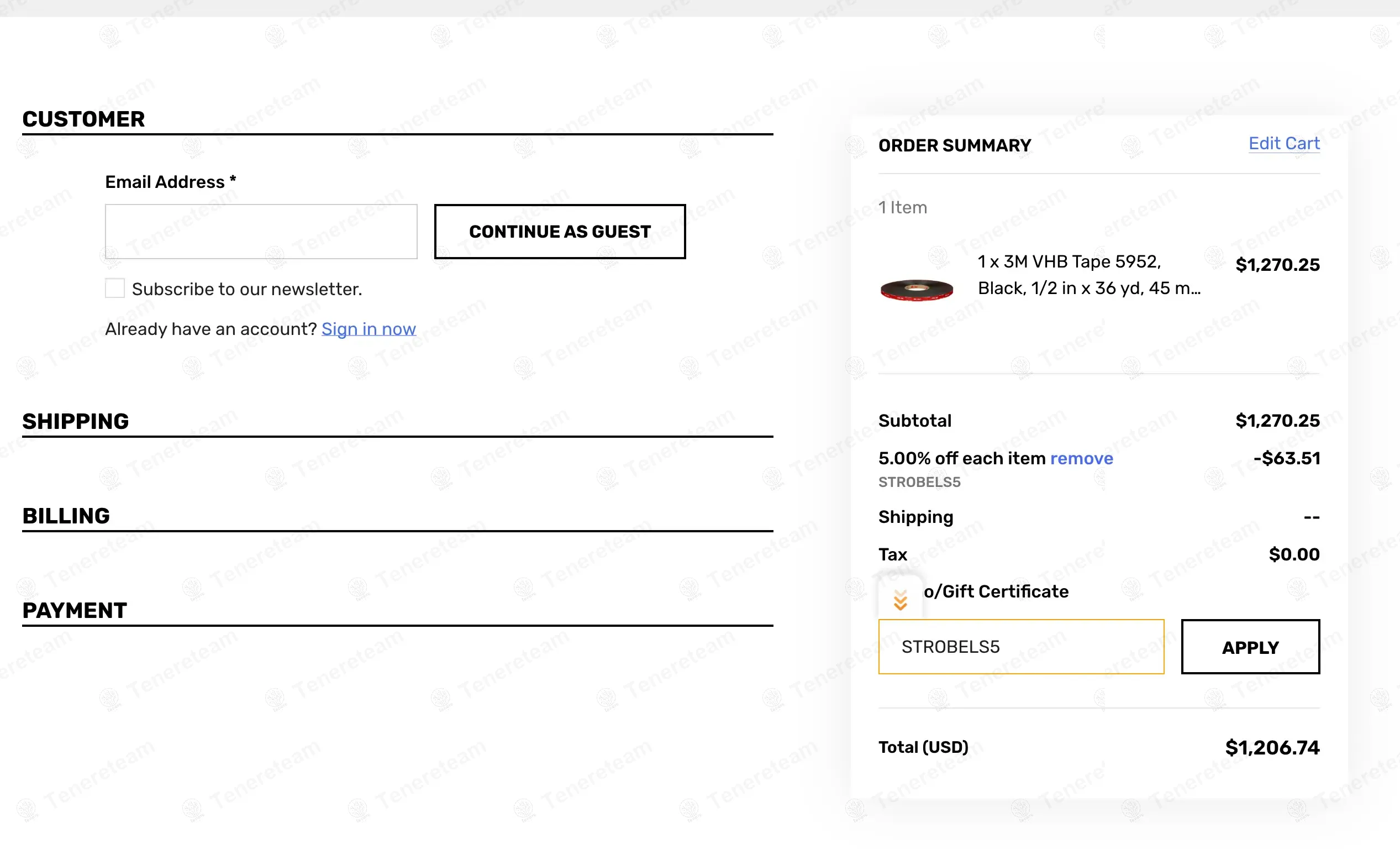
Task: Follow the Sign in now link
Action: tap(368, 329)
